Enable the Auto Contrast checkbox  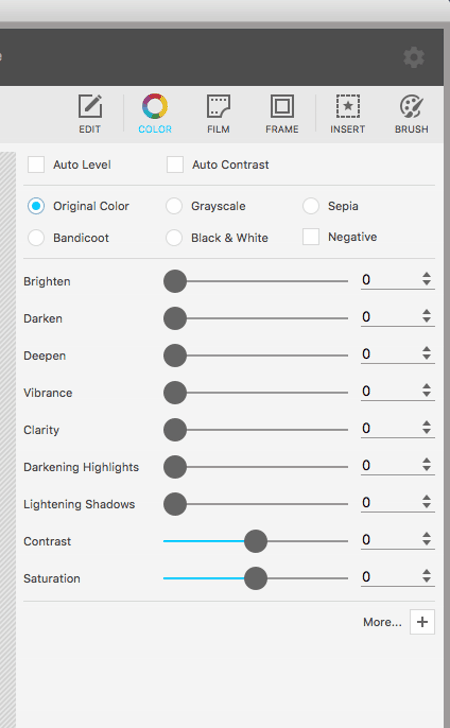175,164
